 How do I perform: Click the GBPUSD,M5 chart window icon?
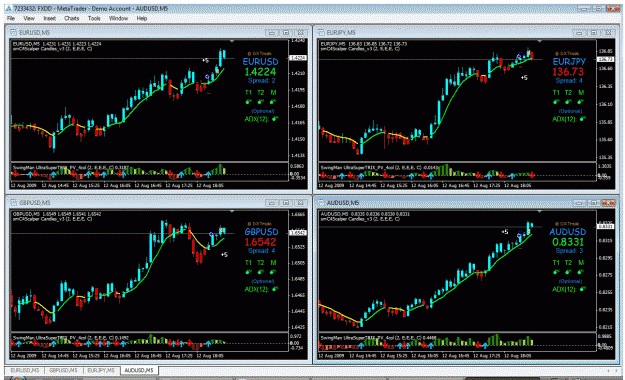pyautogui.click(x=13, y=203)
